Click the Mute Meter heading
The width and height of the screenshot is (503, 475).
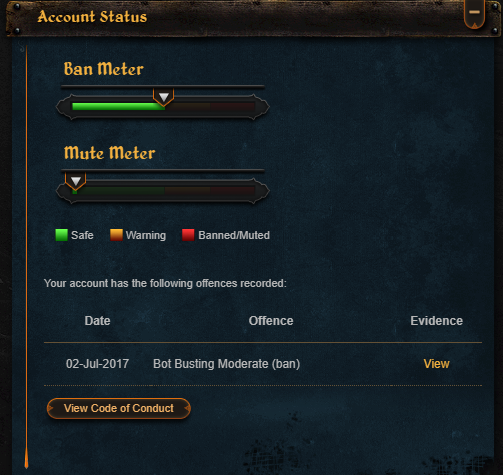109,153
